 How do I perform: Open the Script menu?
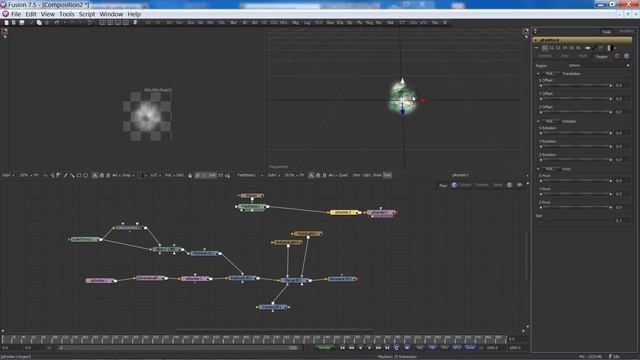[x=87, y=14]
